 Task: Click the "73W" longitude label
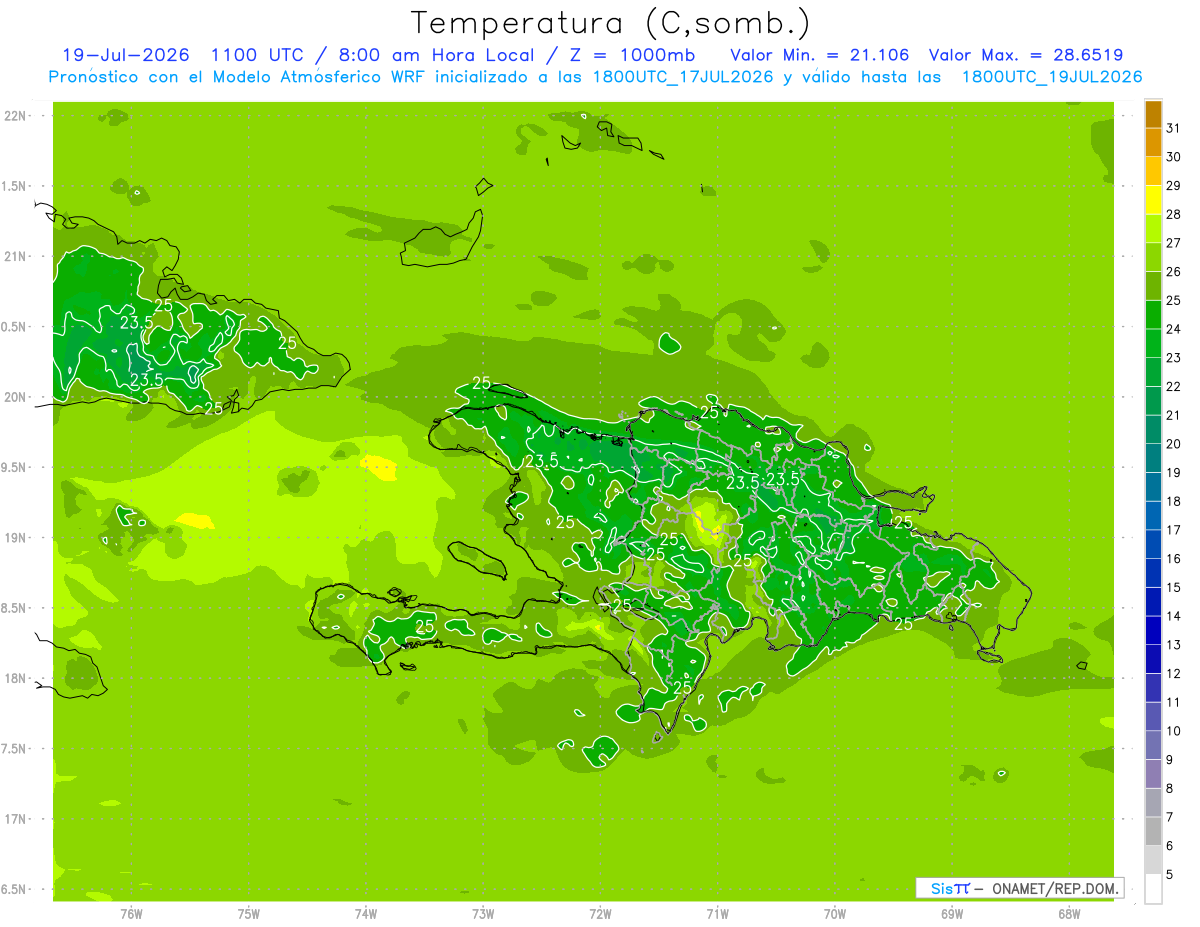(483, 914)
